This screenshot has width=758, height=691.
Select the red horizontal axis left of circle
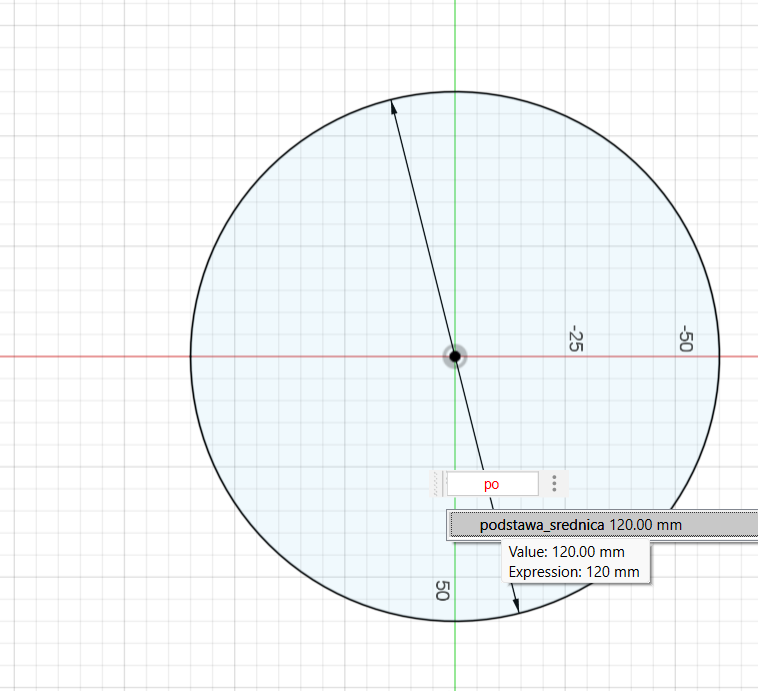90,356
